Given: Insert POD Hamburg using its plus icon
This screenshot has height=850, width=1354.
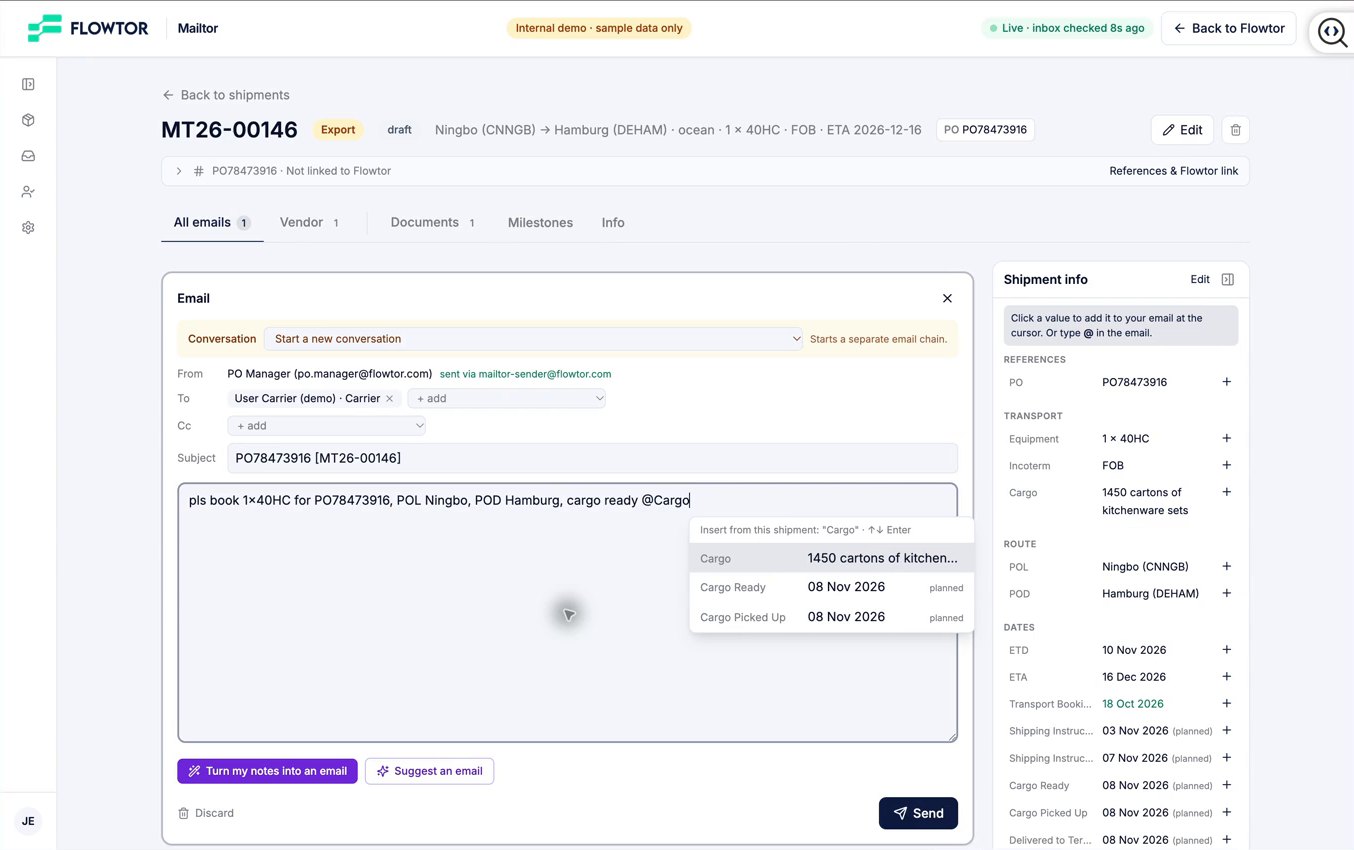Looking at the screenshot, I should (x=1227, y=593).
